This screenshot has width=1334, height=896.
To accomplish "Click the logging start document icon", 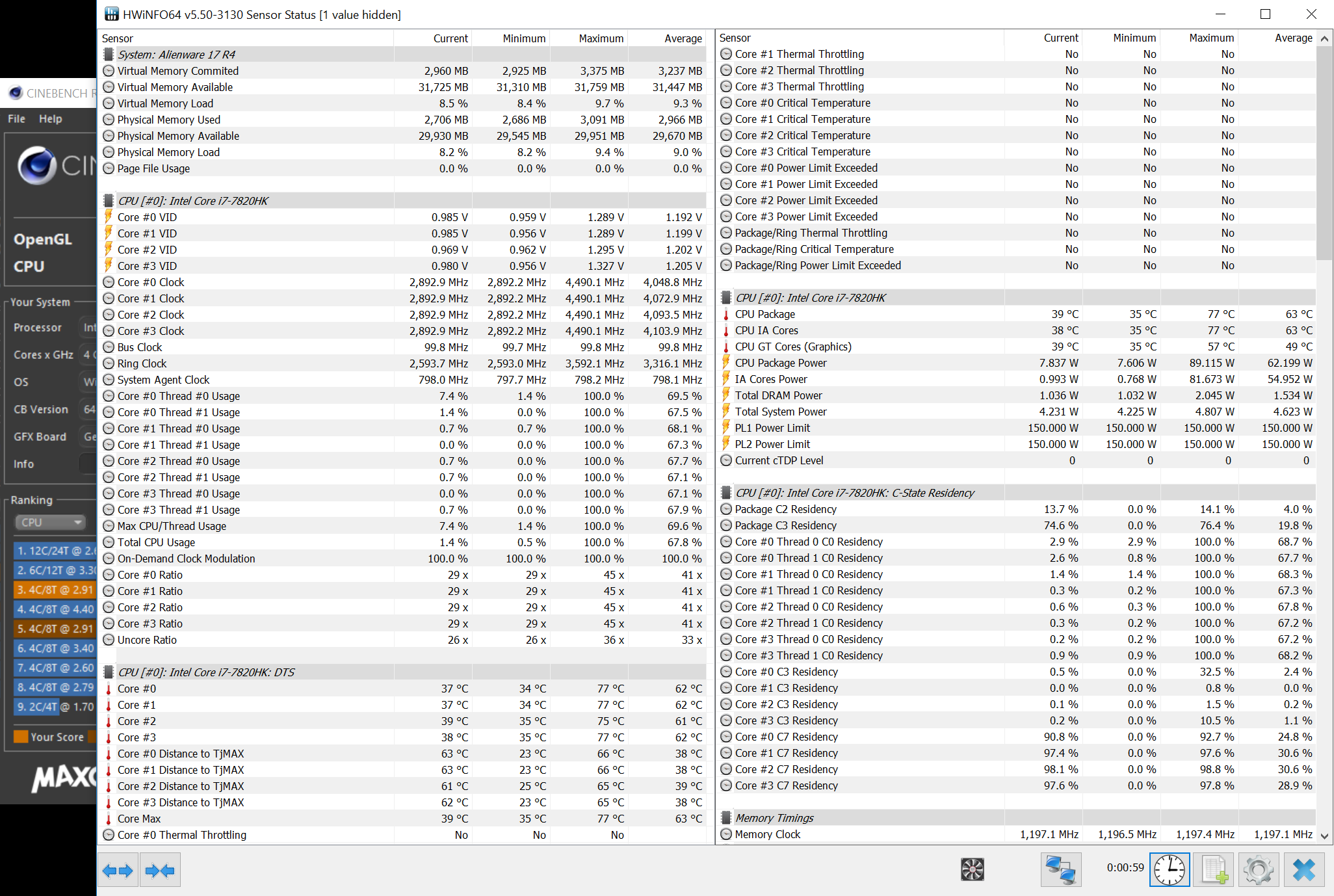I will click(x=1214, y=869).
